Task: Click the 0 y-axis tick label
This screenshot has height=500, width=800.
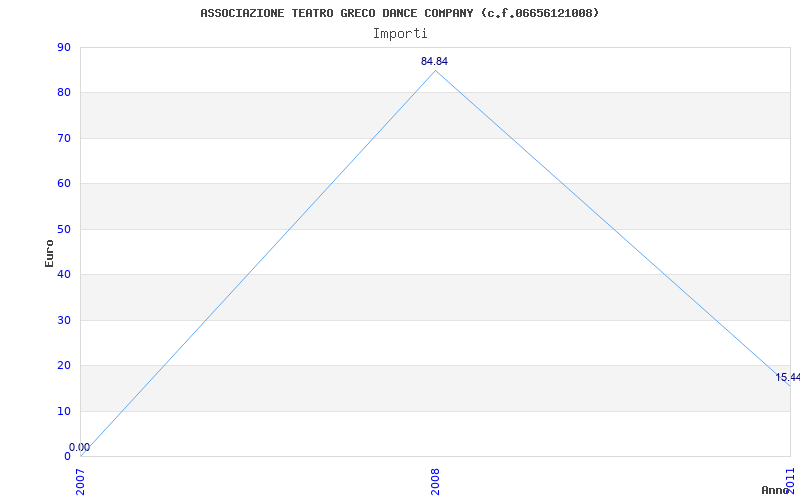Action: [x=67, y=457]
